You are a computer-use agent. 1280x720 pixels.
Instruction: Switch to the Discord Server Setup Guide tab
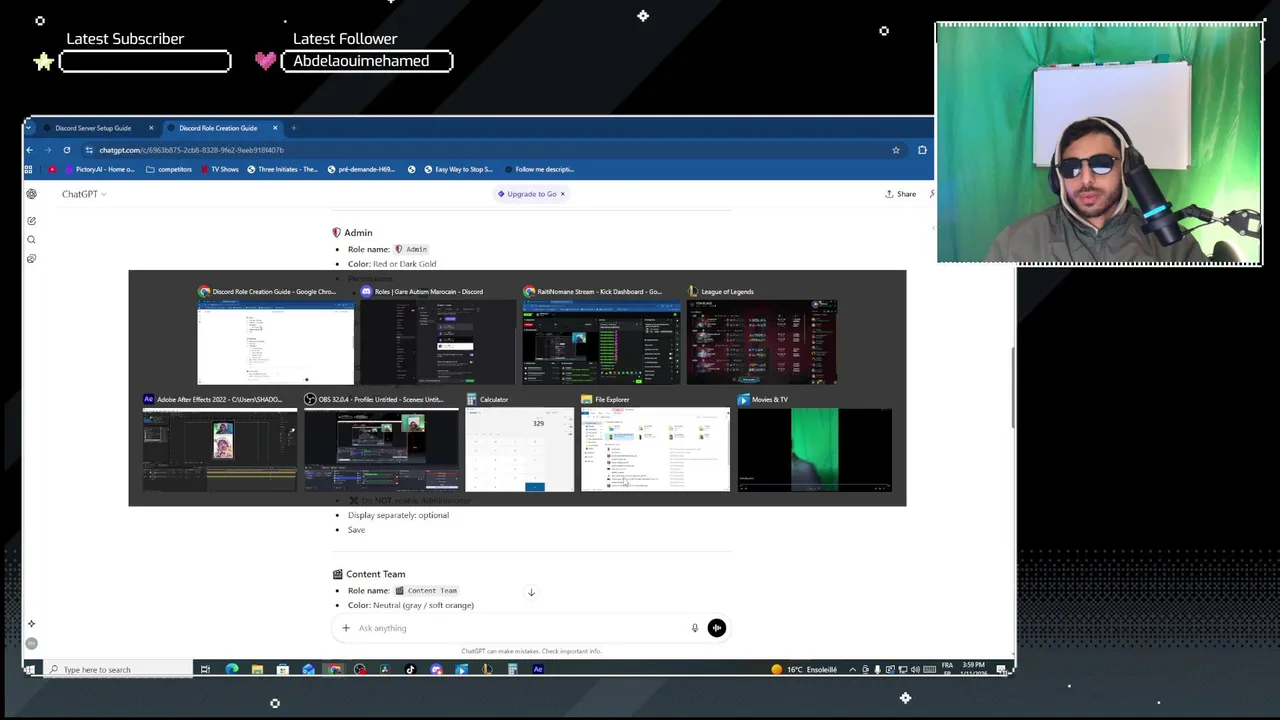(x=93, y=128)
